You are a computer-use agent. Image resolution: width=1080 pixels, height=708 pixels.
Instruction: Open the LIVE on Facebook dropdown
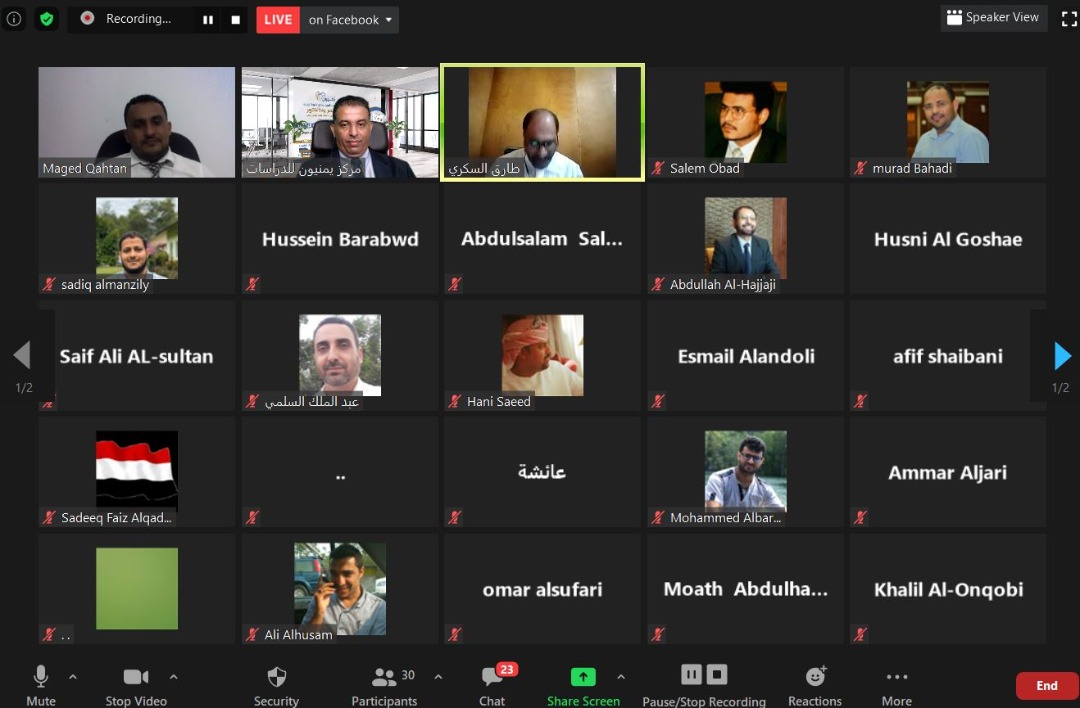[x=350, y=20]
